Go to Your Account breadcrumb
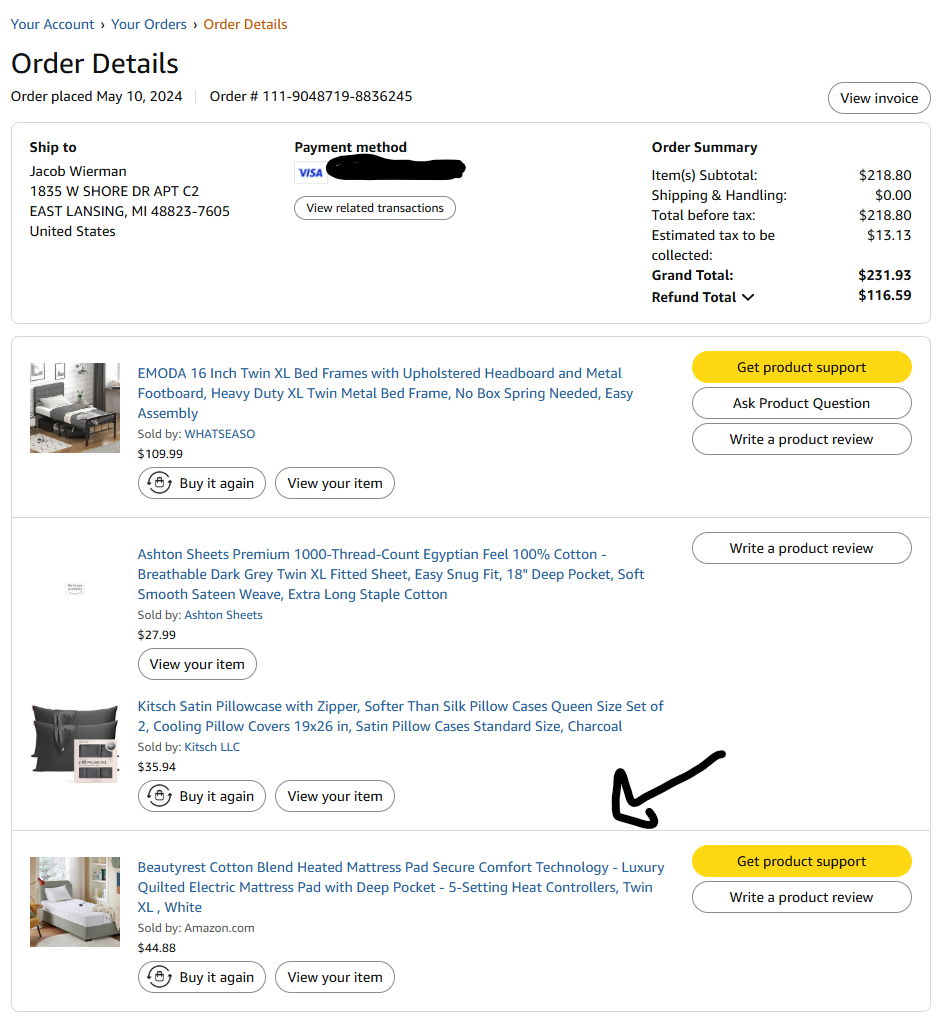Screen dimensions: 939x1021 point(53,24)
